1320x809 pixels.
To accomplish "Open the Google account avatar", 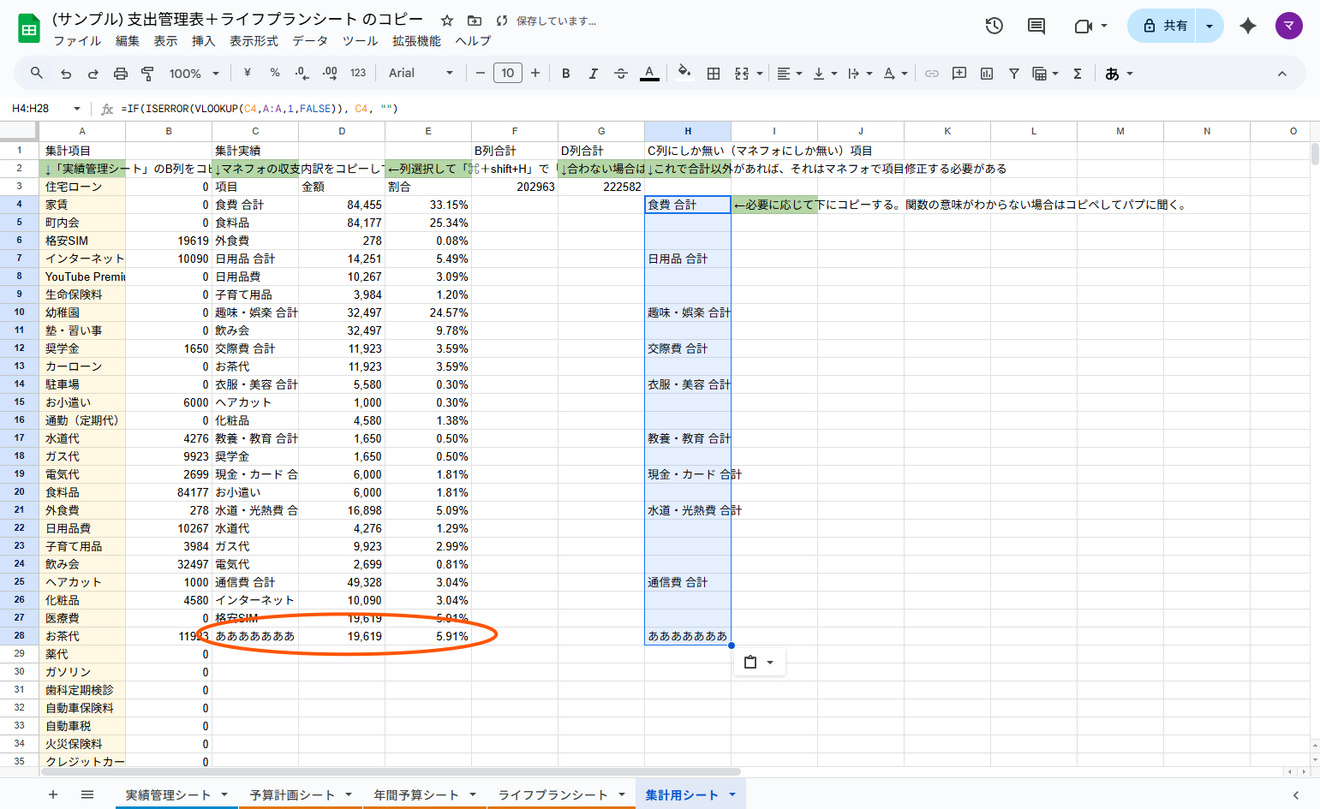I will (x=1289, y=26).
